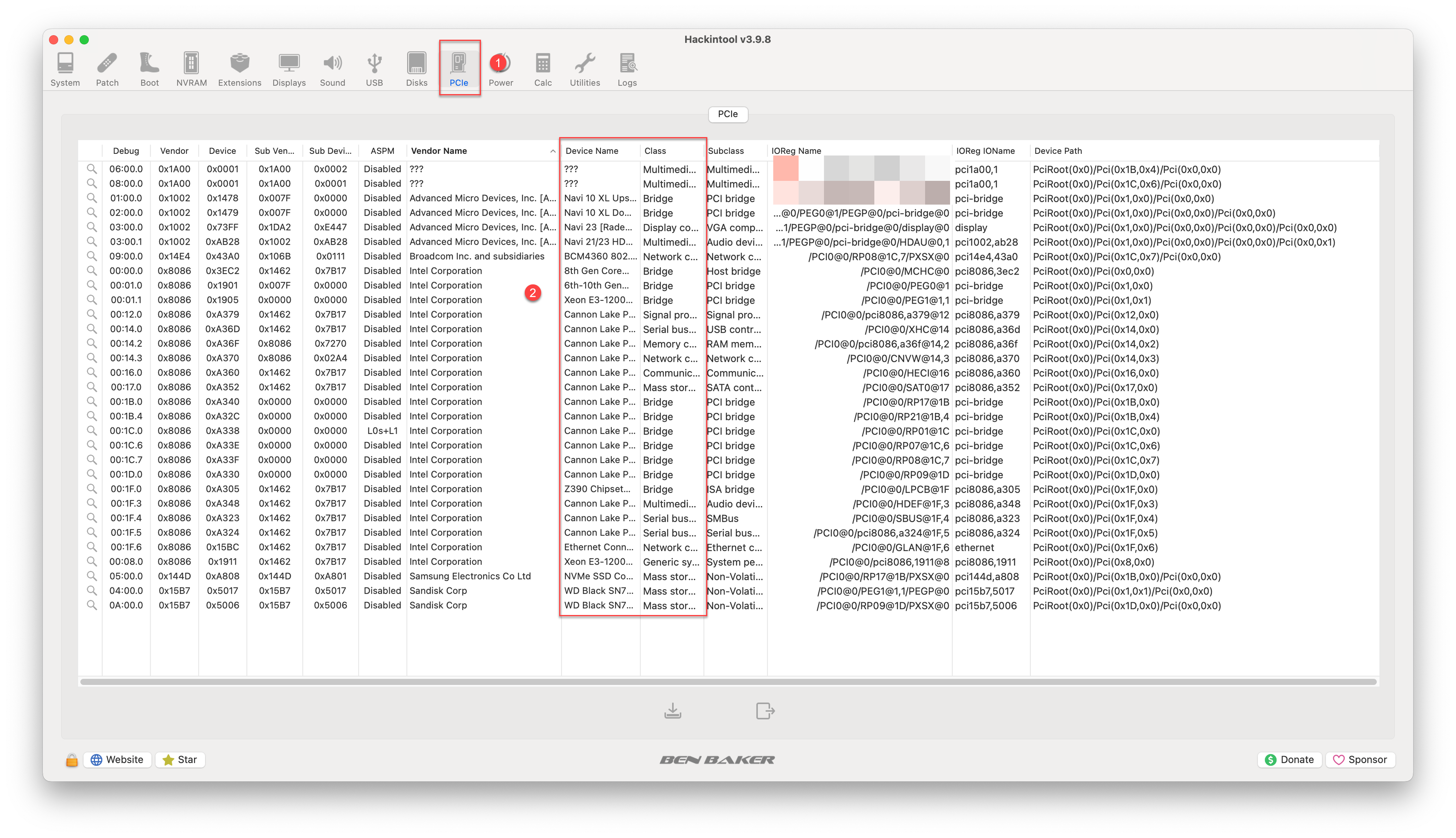Open the Utilities wrench icon
1456x838 pixels.
pos(585,69)
